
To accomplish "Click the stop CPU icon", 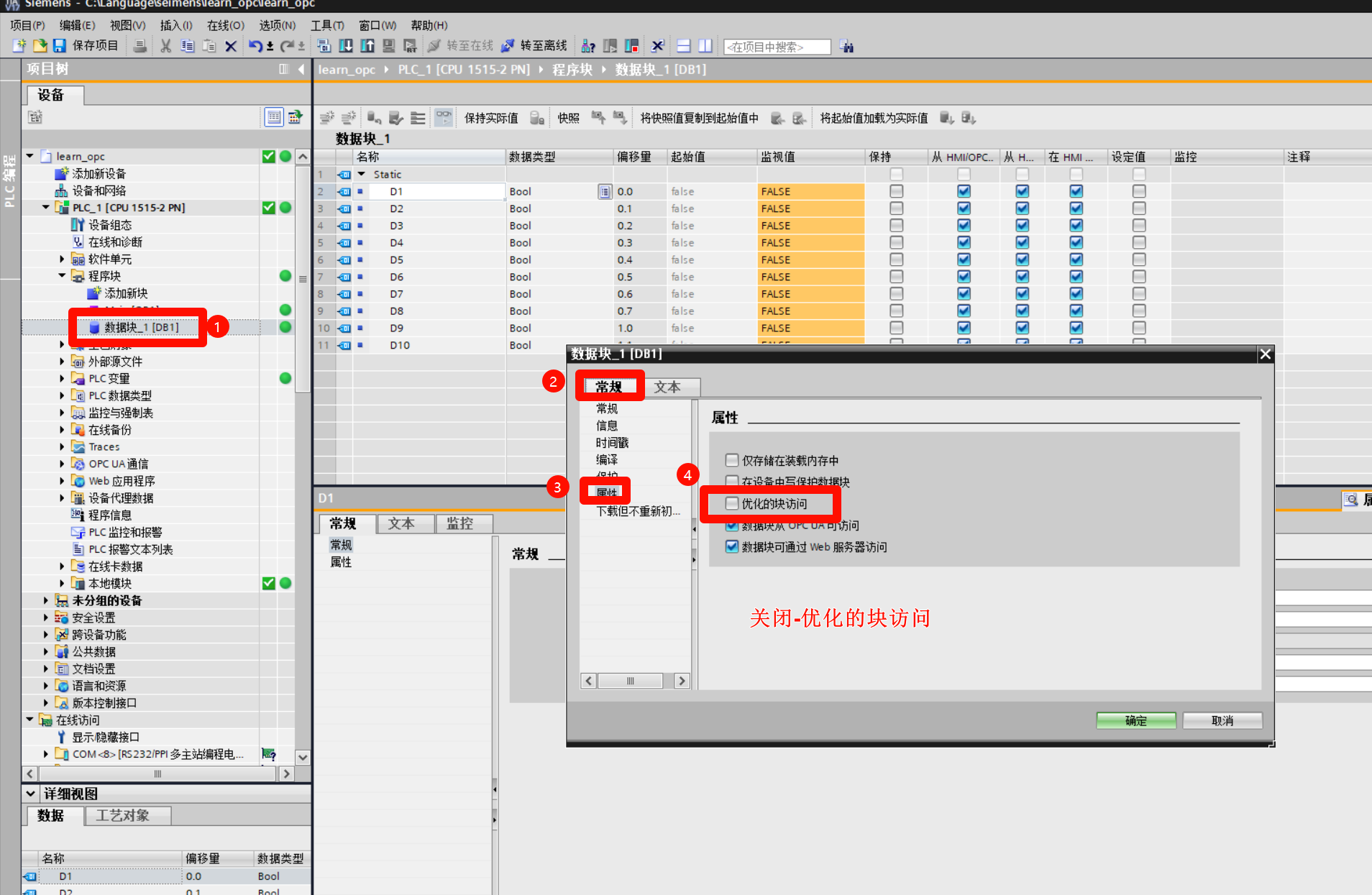I will [x=631, y=46].
